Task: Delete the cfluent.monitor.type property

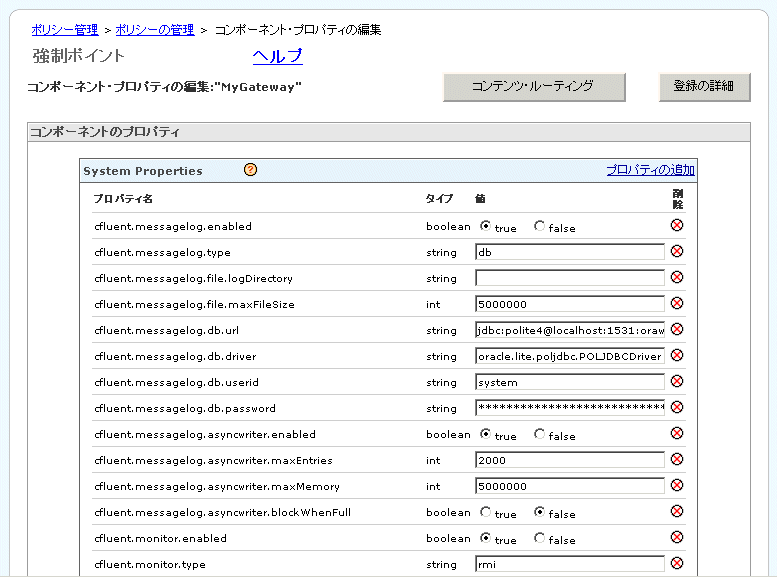Action: tap(677, 564)
